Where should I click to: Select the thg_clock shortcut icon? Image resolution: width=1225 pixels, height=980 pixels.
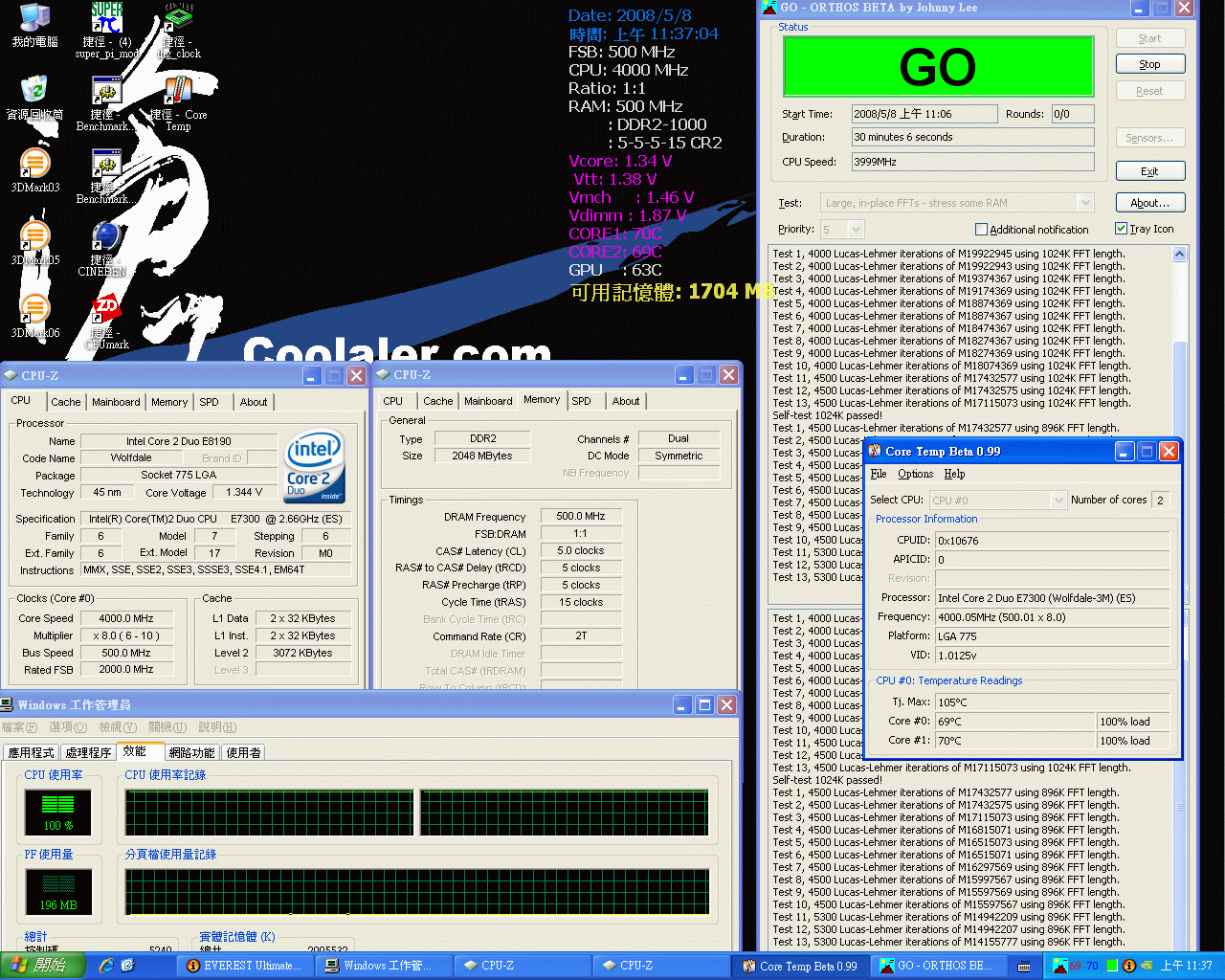[178, 17]
